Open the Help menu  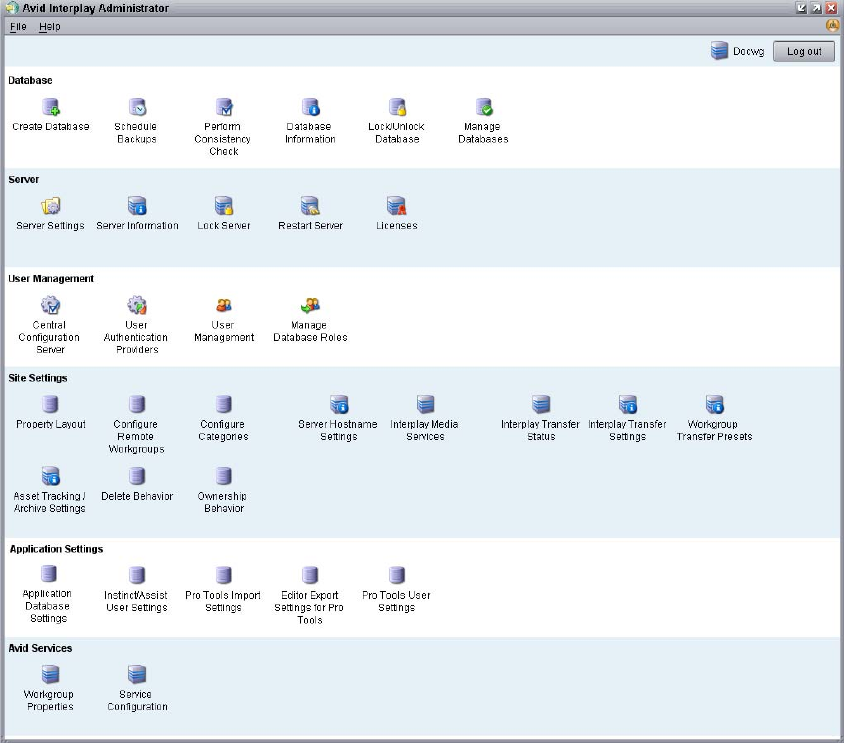pyautogui.click(x=50, y=26)
